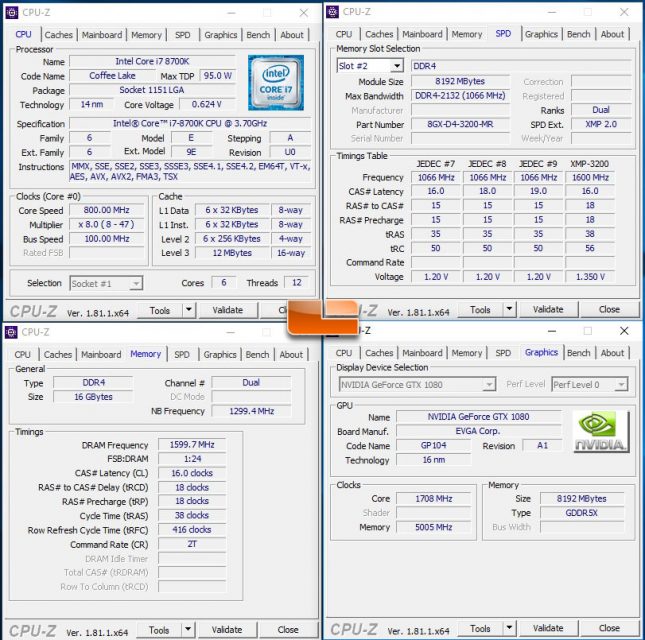Click Tools button in the CPU window

[x=160, y=310]
